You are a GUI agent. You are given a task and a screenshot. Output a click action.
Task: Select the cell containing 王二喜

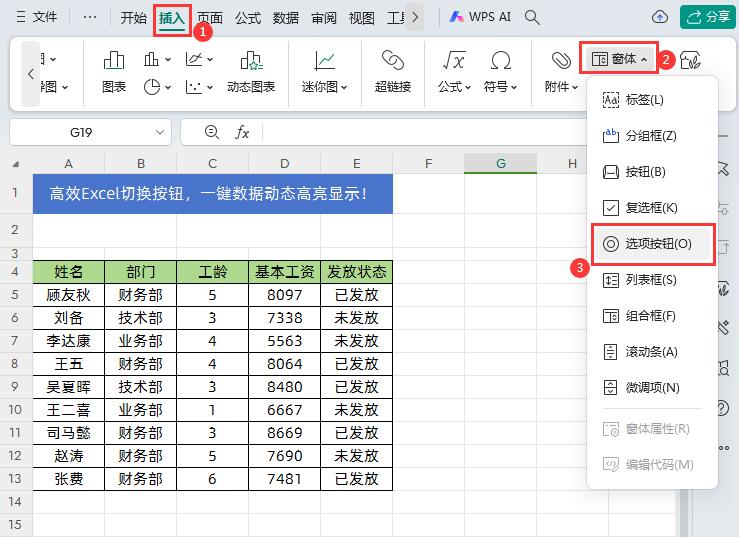pyautogui.click(x=69, y=410)
